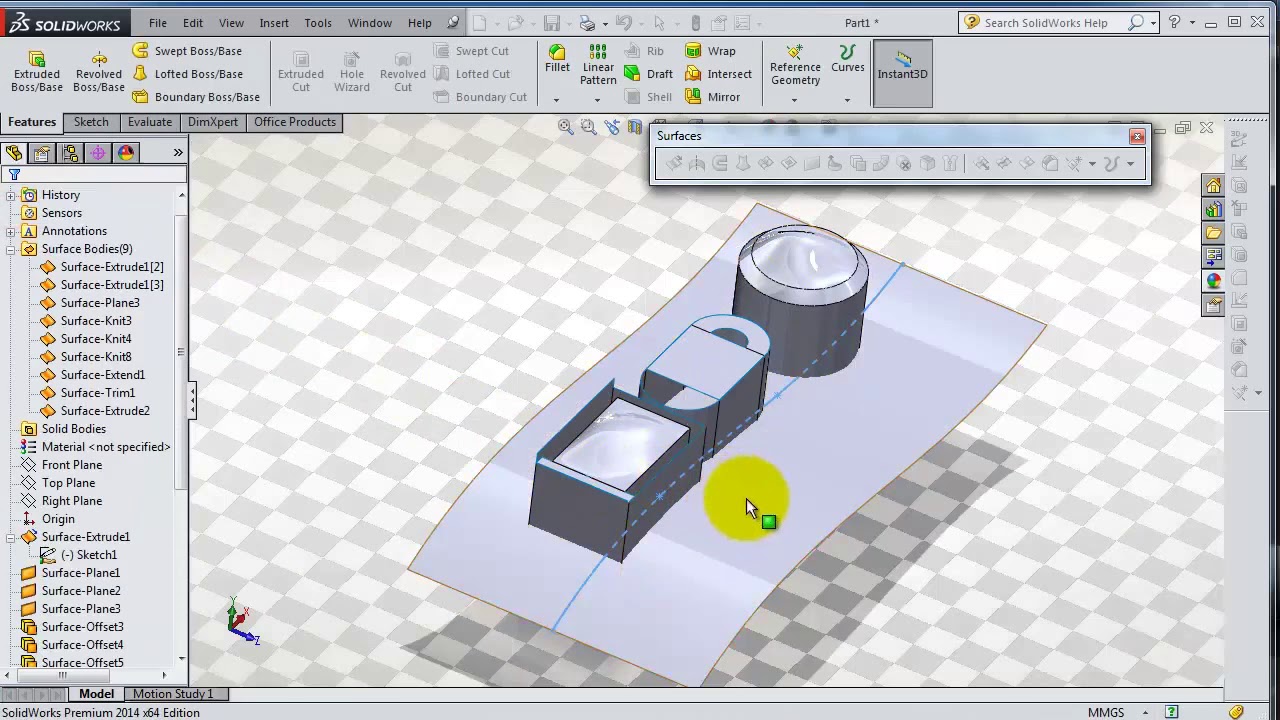Screen dimensions: 1280x720
Task: Switch to the DimXpert tab
Action: 213,122
